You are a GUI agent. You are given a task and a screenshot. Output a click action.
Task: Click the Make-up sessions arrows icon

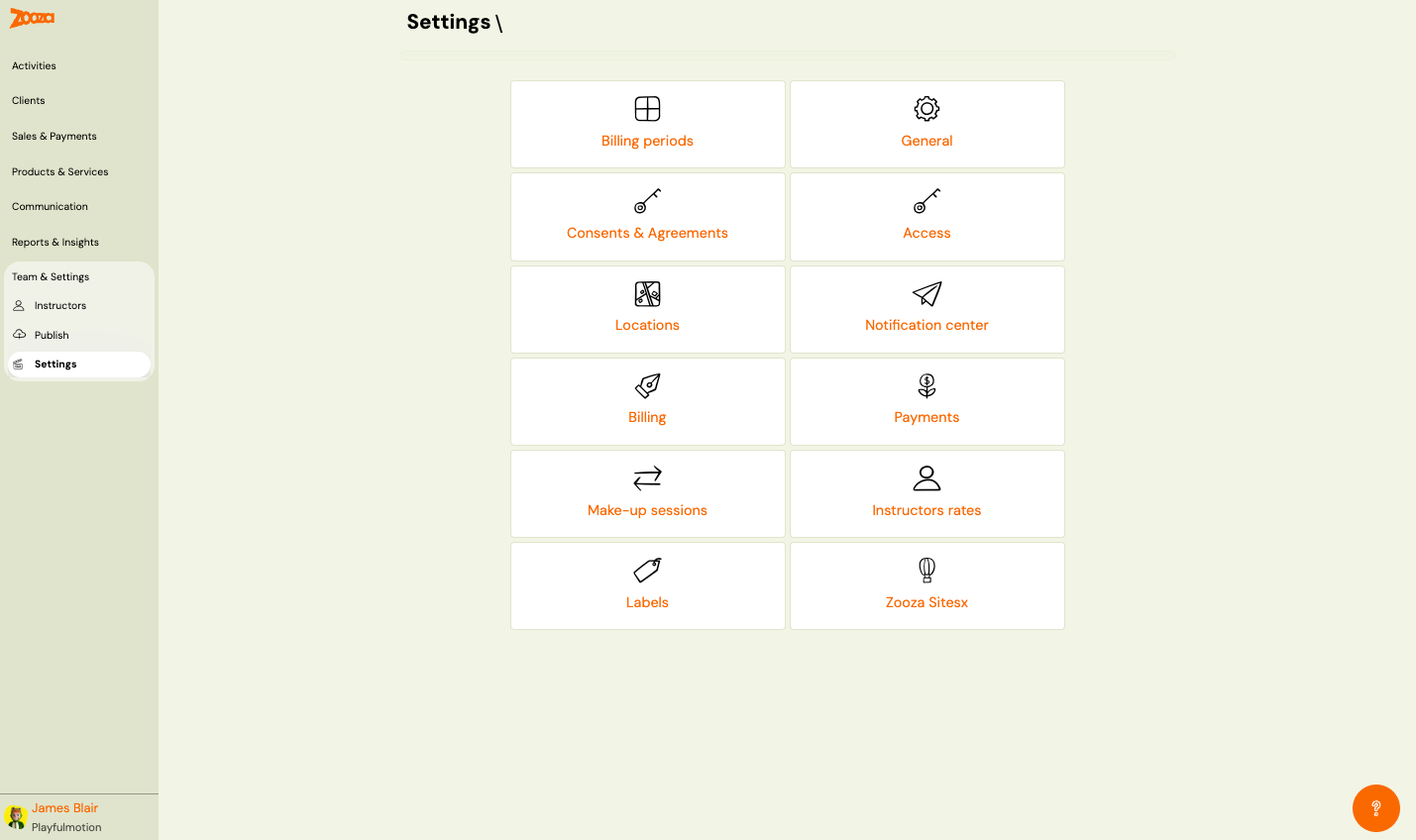[647, 477]
